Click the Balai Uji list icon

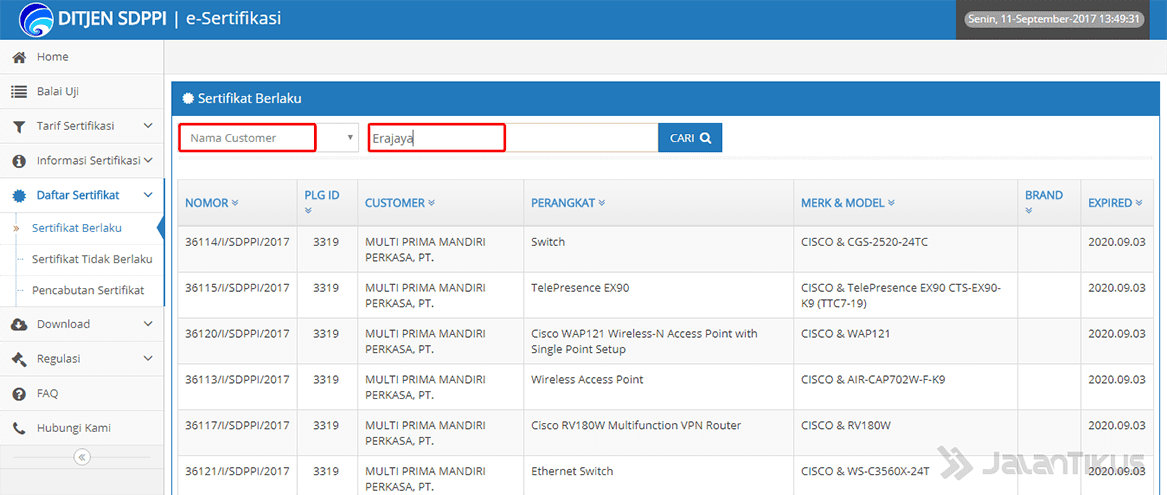(x=19, y=92)
